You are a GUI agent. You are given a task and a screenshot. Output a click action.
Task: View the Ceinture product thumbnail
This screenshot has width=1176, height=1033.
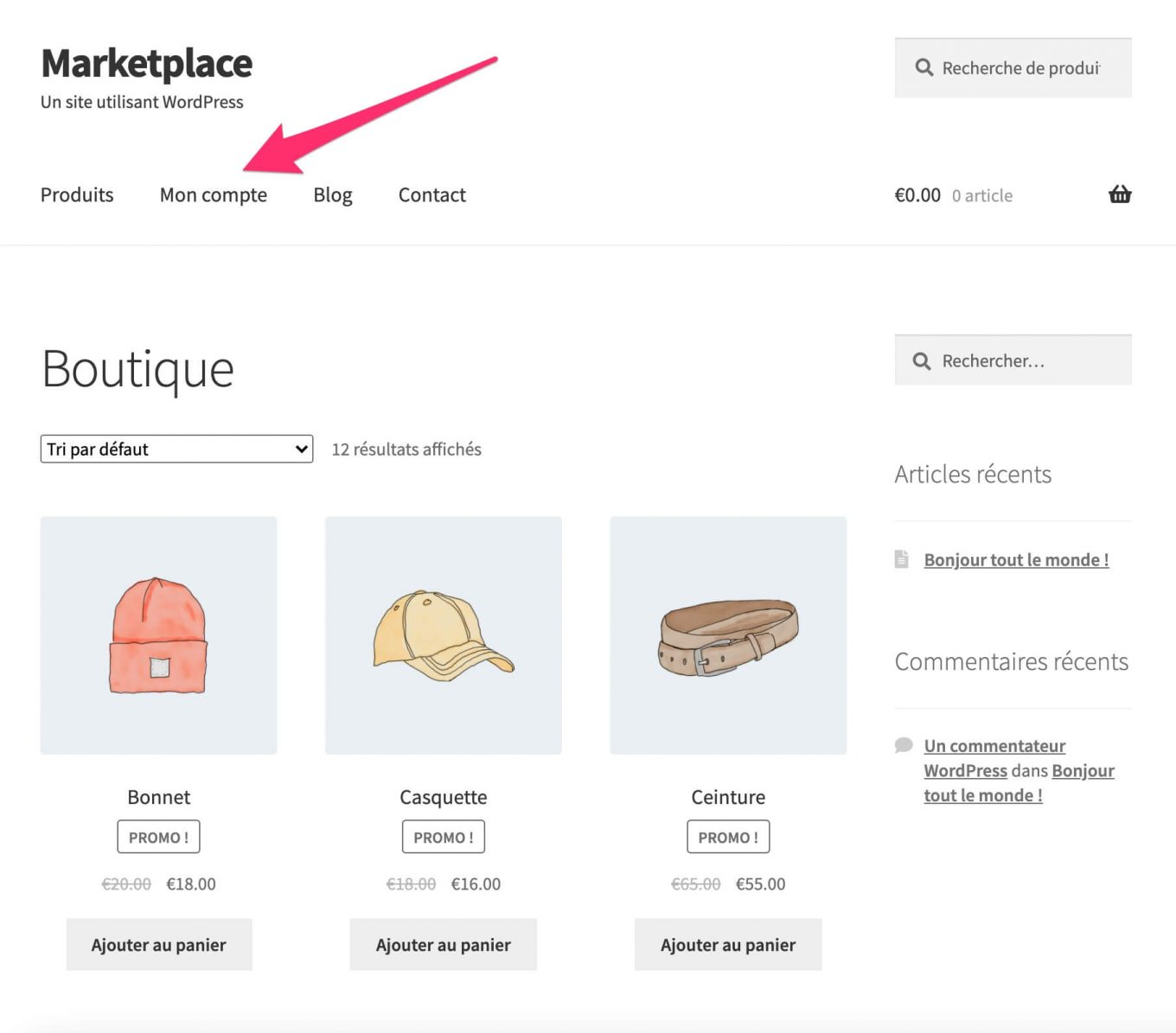tap(727, 634)
